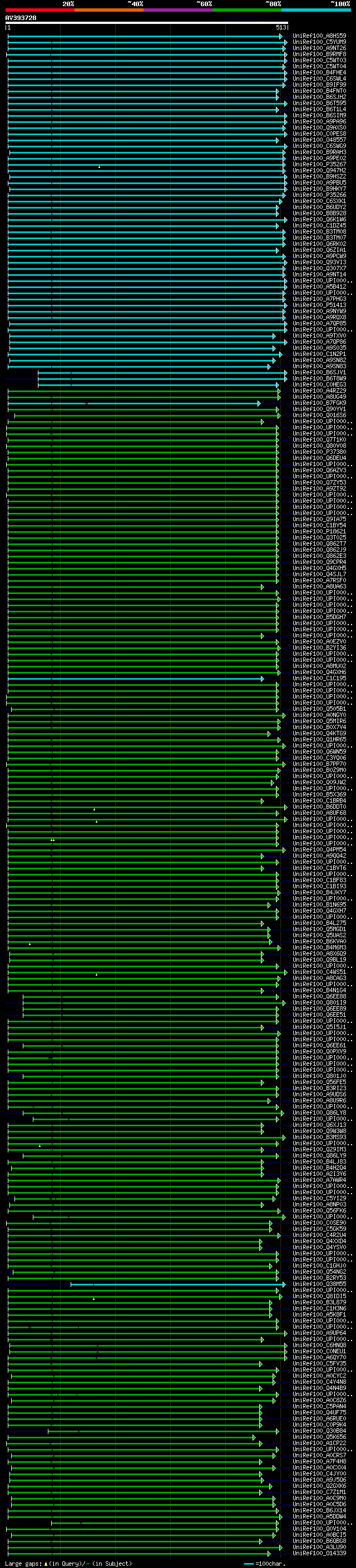Select the query name AV393728

click(x=21, y=18)
